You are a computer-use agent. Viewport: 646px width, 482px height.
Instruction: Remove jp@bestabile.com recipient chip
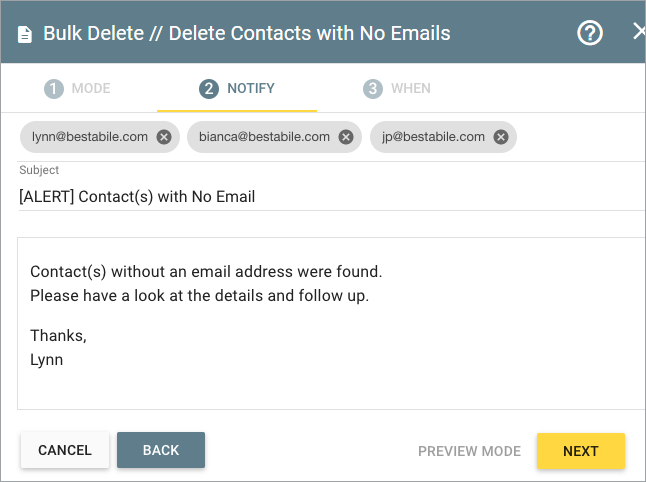(501, 137)
